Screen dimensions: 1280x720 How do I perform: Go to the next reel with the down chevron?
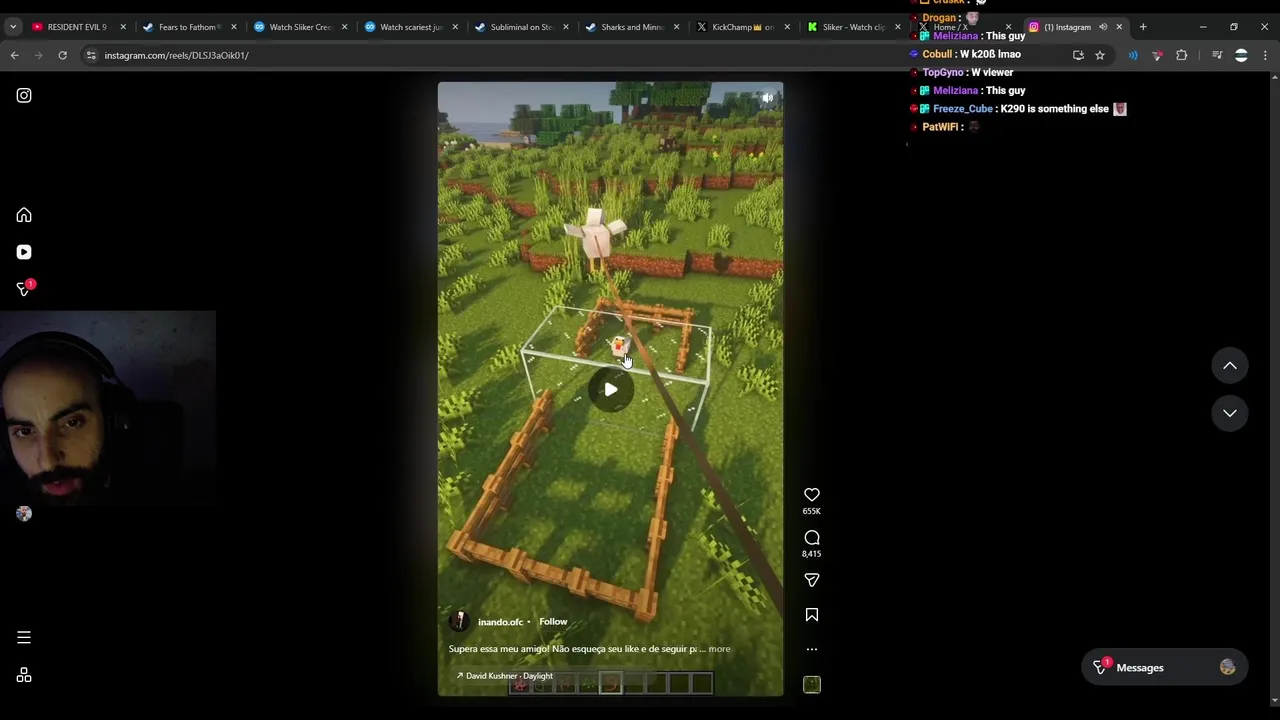[1230, 413]
